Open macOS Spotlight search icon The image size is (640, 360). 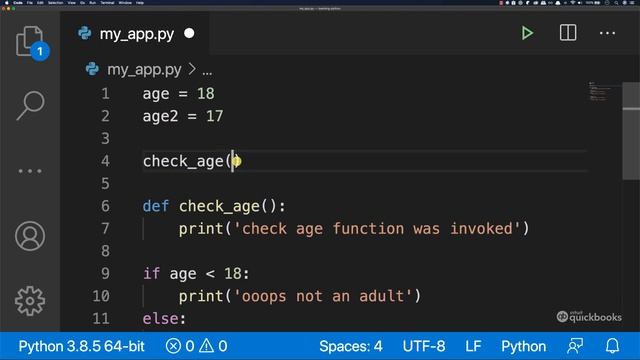tap(616, 3)
